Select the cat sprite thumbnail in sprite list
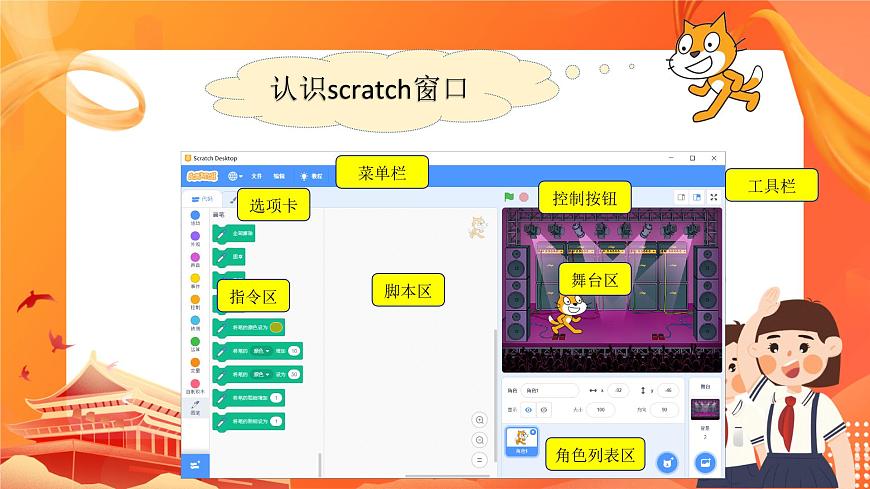The height and width of the screenshot is (489, 870). pos(522,441)
